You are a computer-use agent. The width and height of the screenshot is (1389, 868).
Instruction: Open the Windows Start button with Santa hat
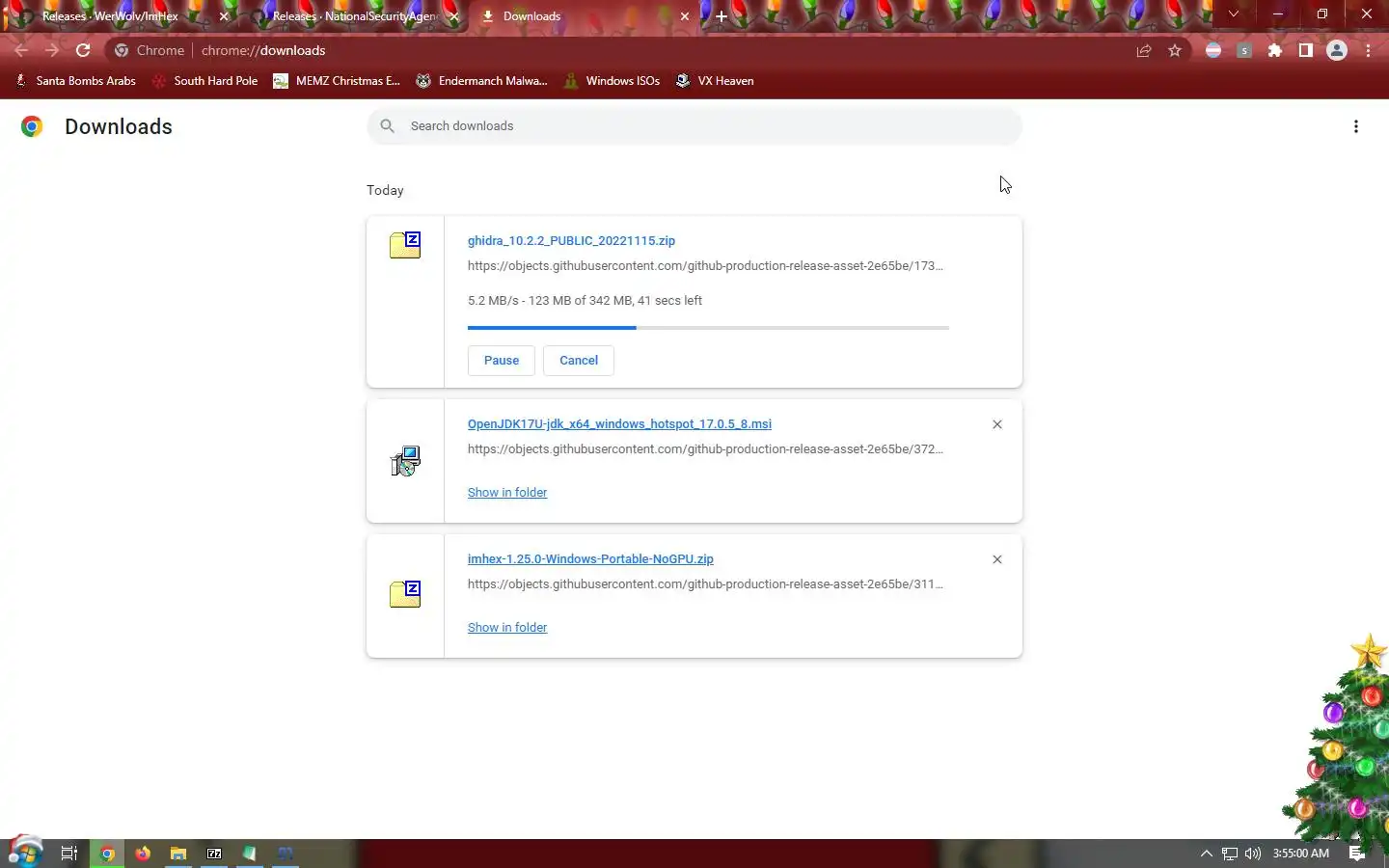tap(24, 852)
